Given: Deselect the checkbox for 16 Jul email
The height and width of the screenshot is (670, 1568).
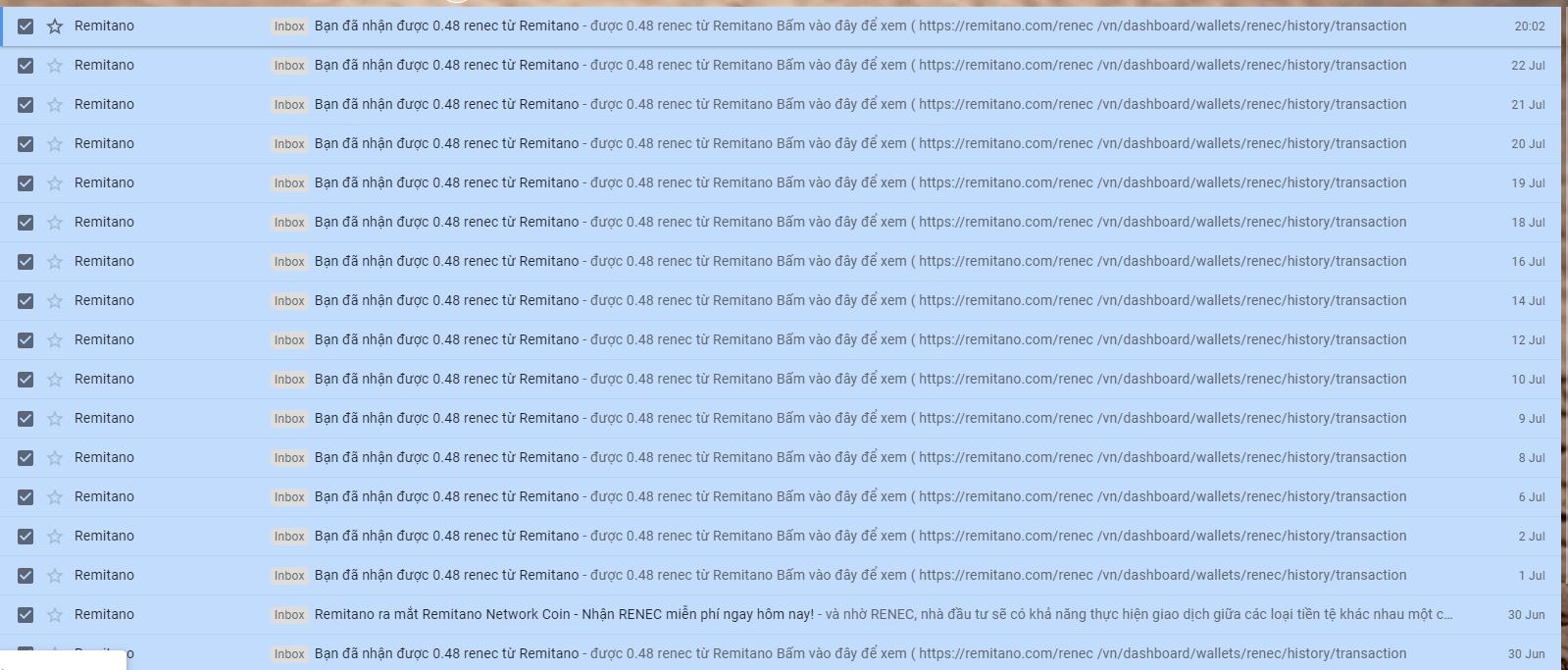Looking at the screenshot, I should 25,262.
